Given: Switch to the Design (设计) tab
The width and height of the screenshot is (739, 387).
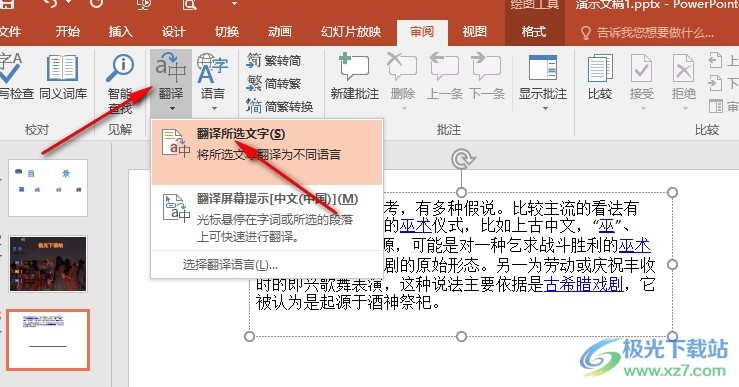Looking at the screenshot, I should [173, 32].
